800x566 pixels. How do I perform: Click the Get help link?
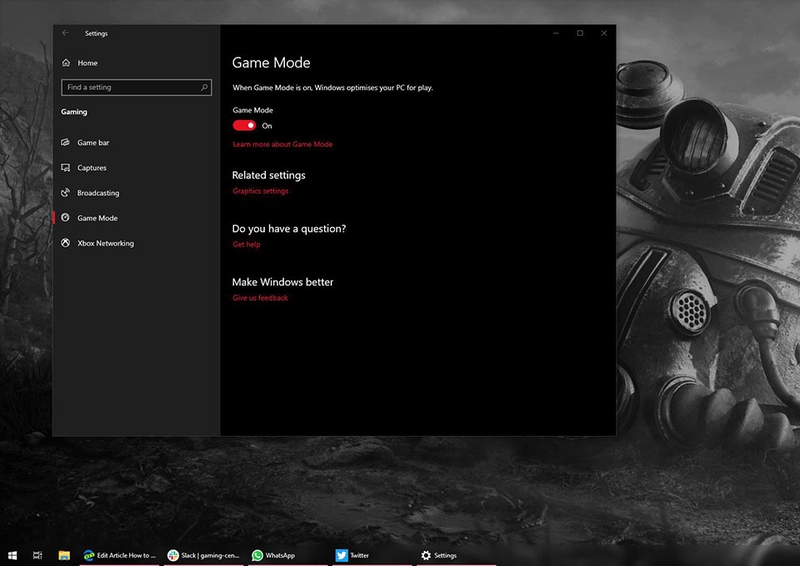pos(246,244)
